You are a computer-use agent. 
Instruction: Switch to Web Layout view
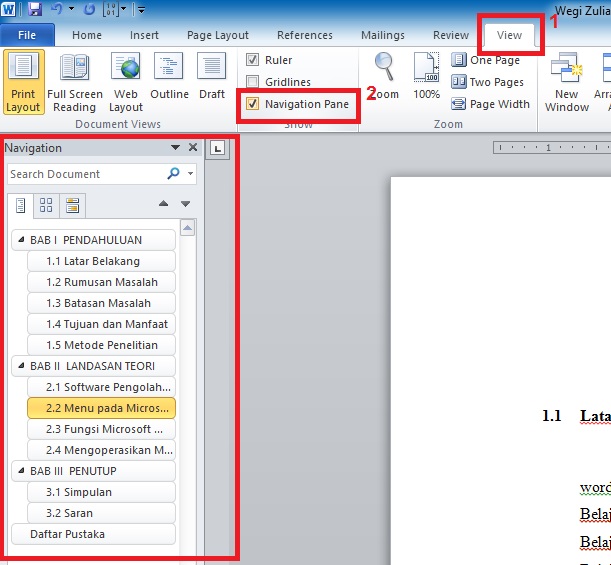tap(125, 82)
